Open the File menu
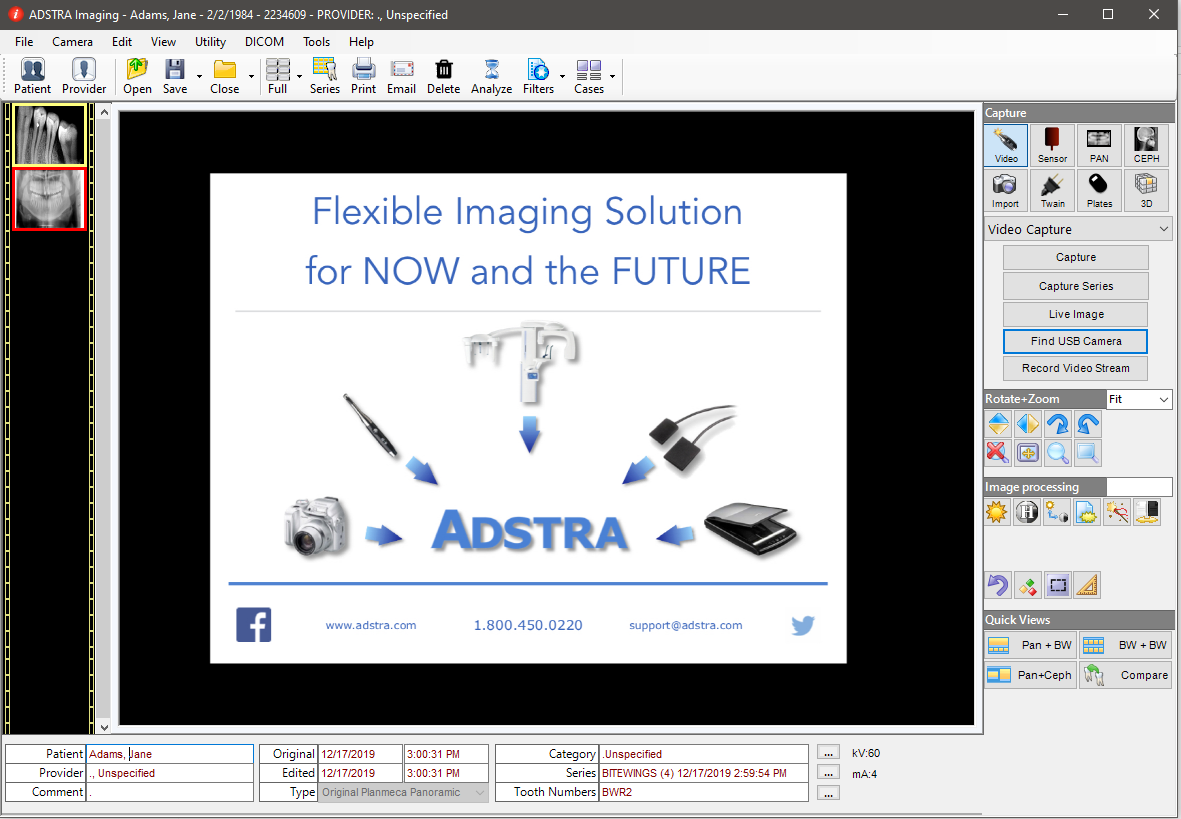 point(24,42)
